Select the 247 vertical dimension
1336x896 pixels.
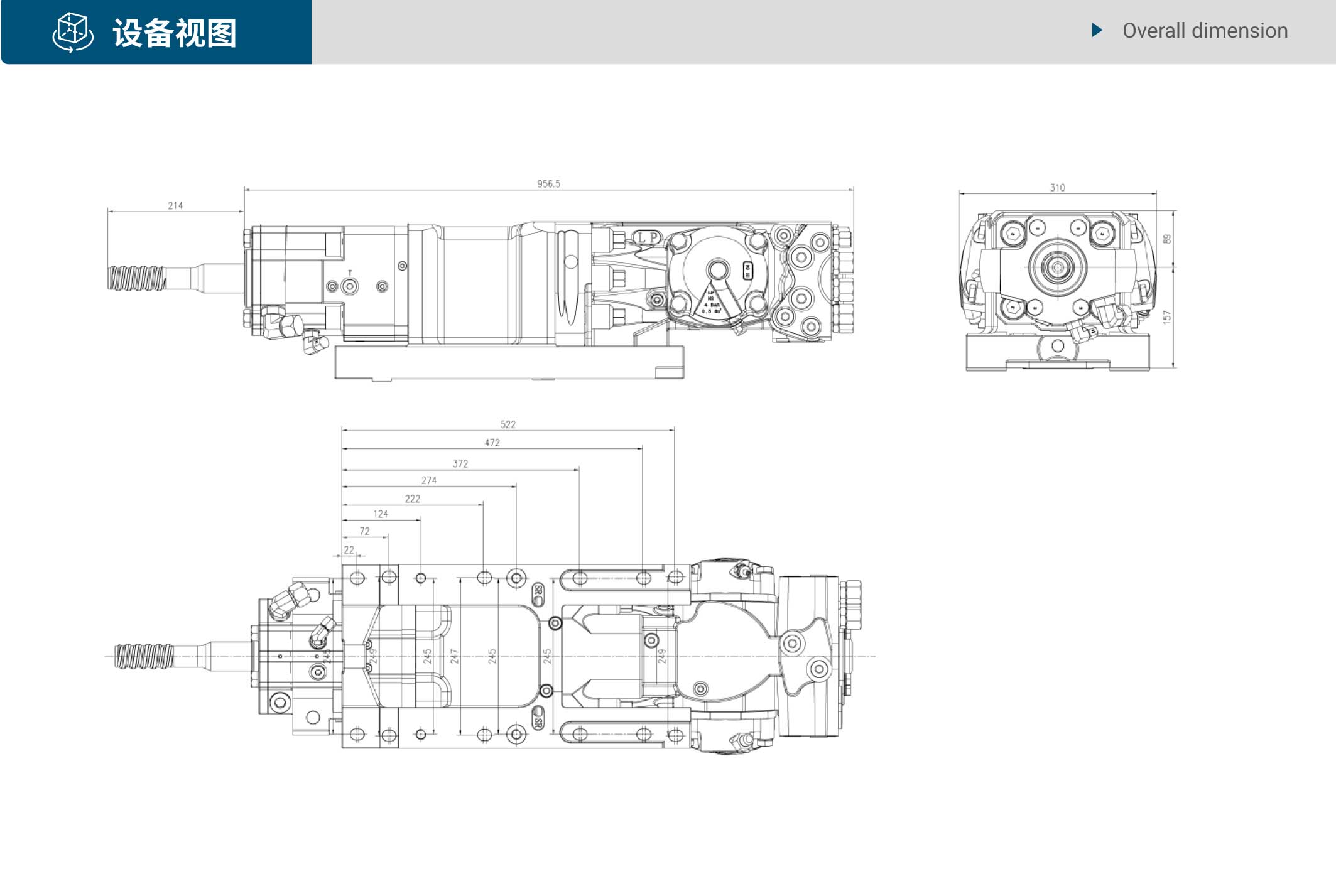[x=454, y=657]
